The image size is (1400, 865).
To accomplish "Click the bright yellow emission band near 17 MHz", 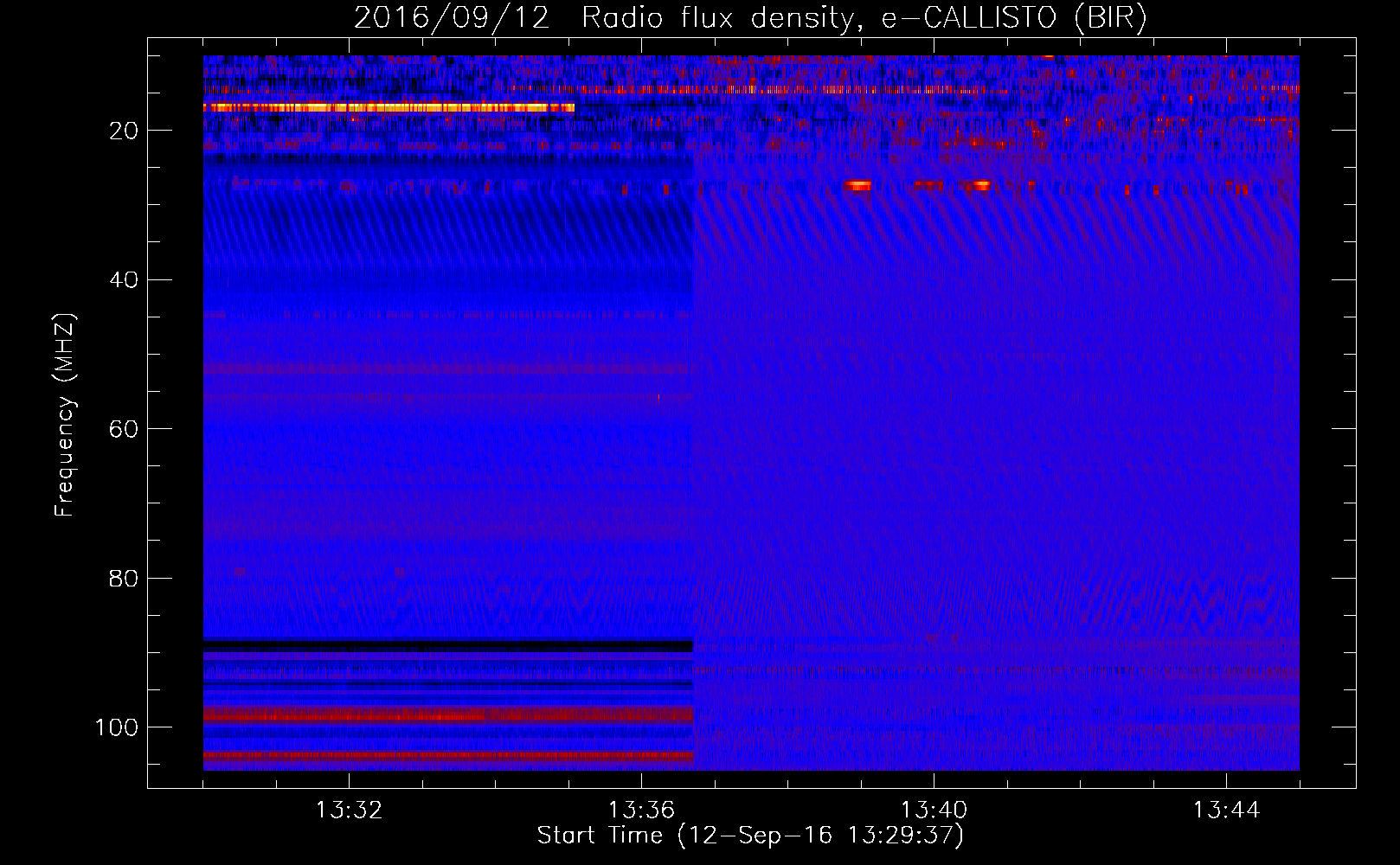I will tap(389, 107).
